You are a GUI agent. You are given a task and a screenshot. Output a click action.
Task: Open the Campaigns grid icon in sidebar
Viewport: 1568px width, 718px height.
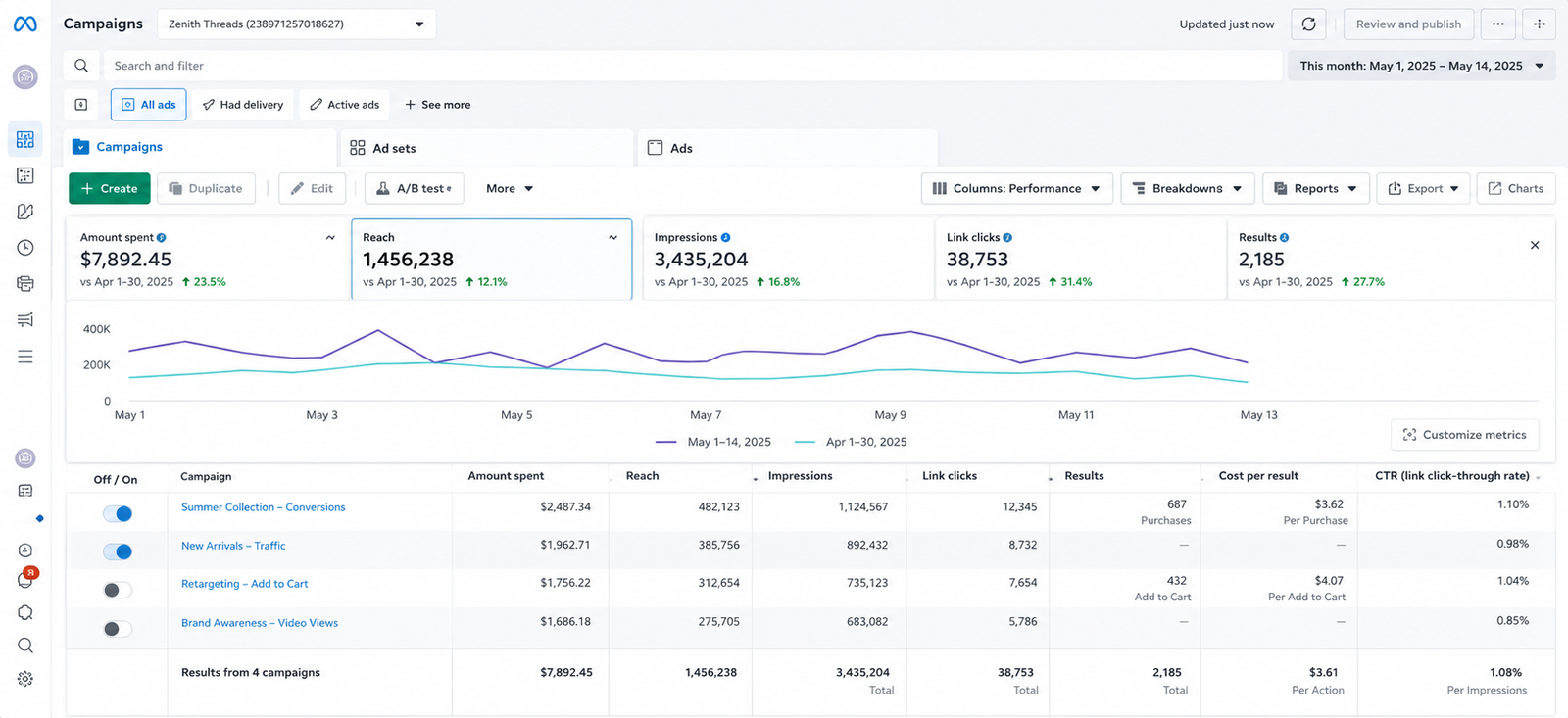coord(25,139)
